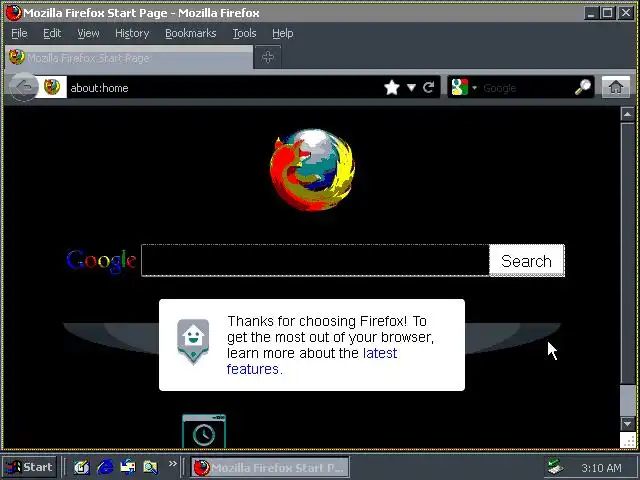Launch Internet Explorer from quick launch
Screen dimensions: 640x480
click(105, 467)
